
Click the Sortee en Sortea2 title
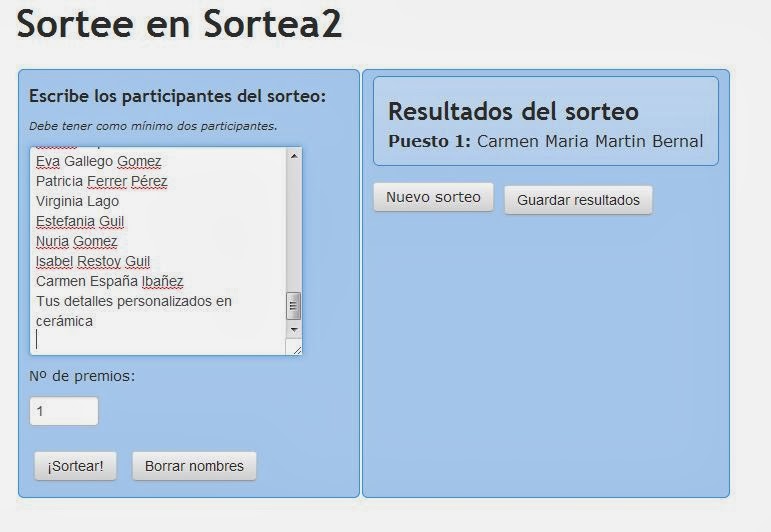point(179,23)
